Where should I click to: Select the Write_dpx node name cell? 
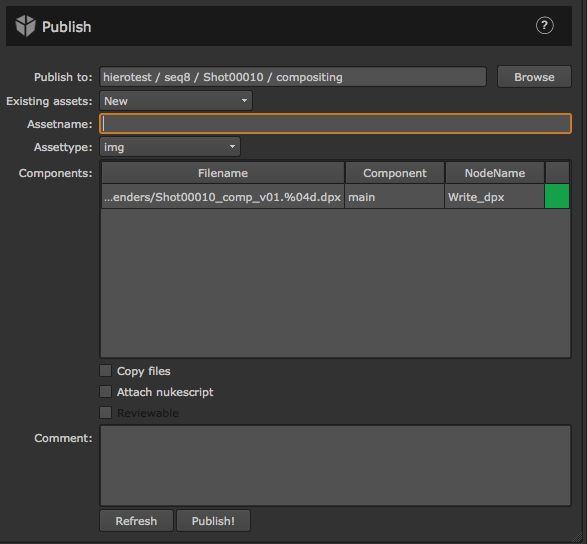pos(495,197)
